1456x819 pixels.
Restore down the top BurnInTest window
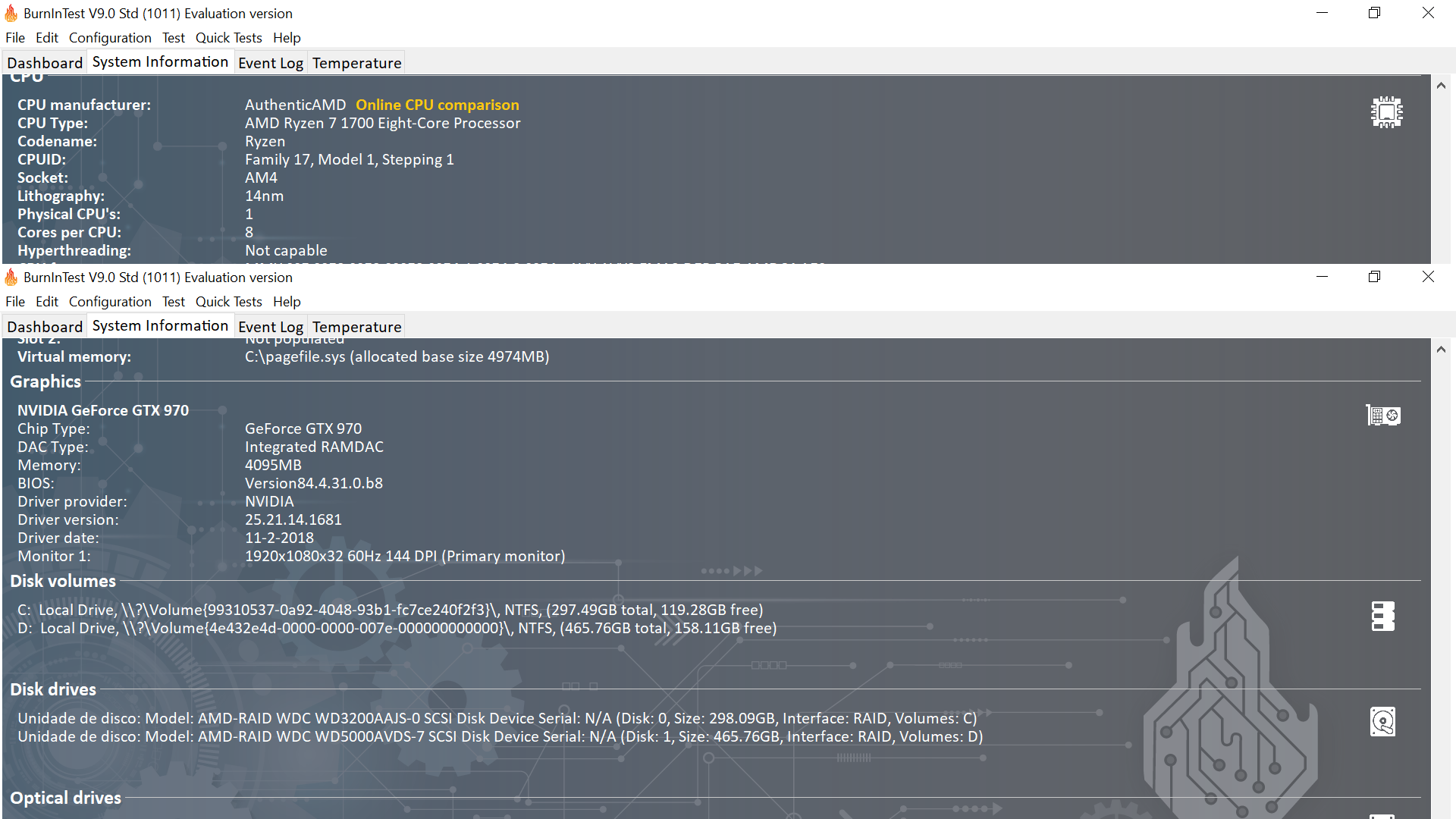tap(1374, 13)
